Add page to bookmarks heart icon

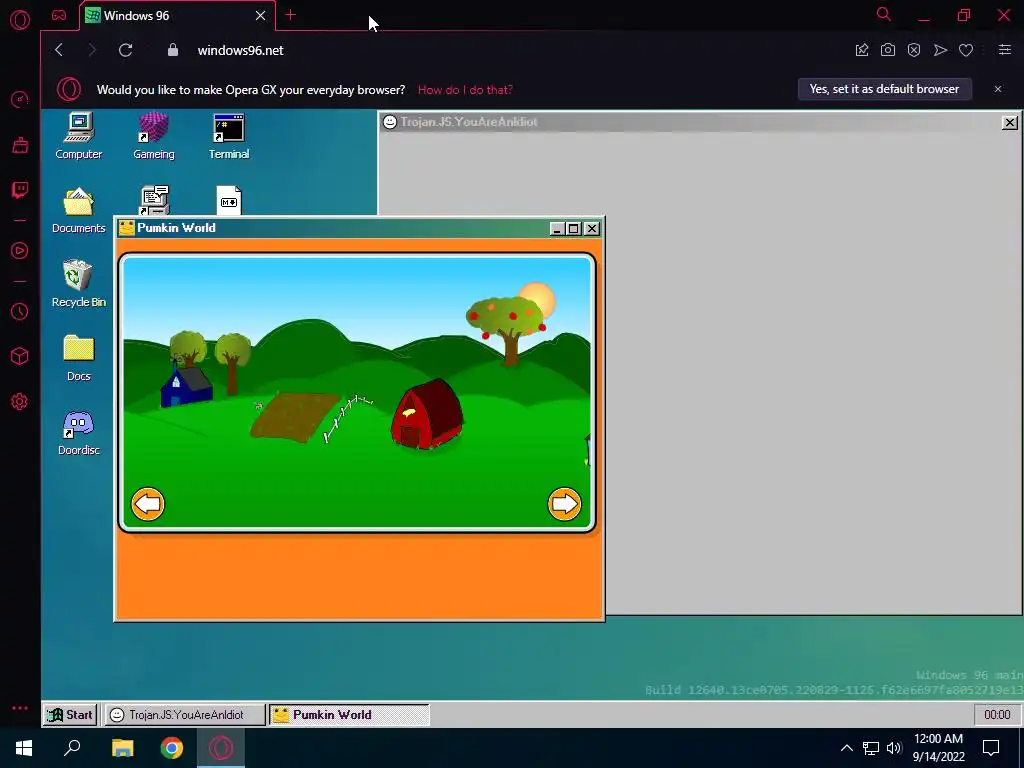(966, 50)
